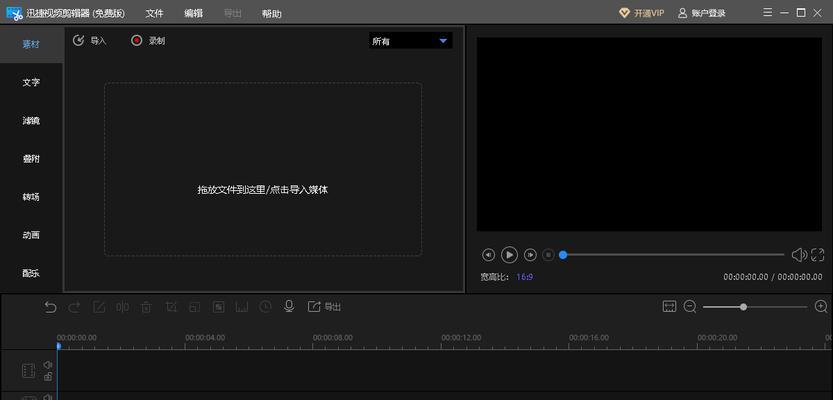Click the 开通VIP upgrade link
The height and width of the screenshot is (400, 833).
641,13
